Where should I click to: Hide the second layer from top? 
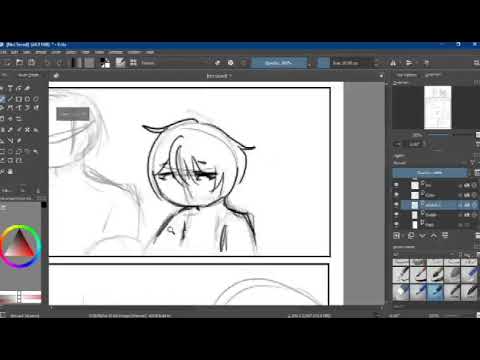(396, 195)
